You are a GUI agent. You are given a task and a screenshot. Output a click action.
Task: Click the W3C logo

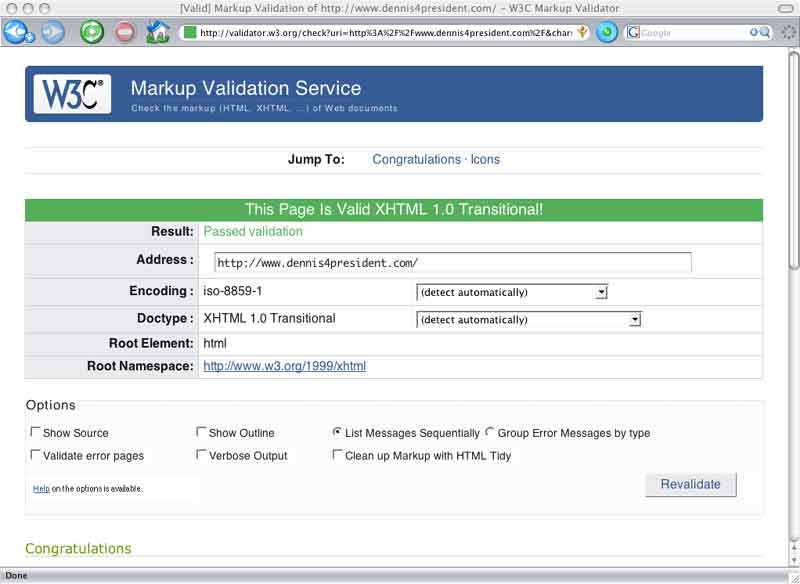(72, 94)
